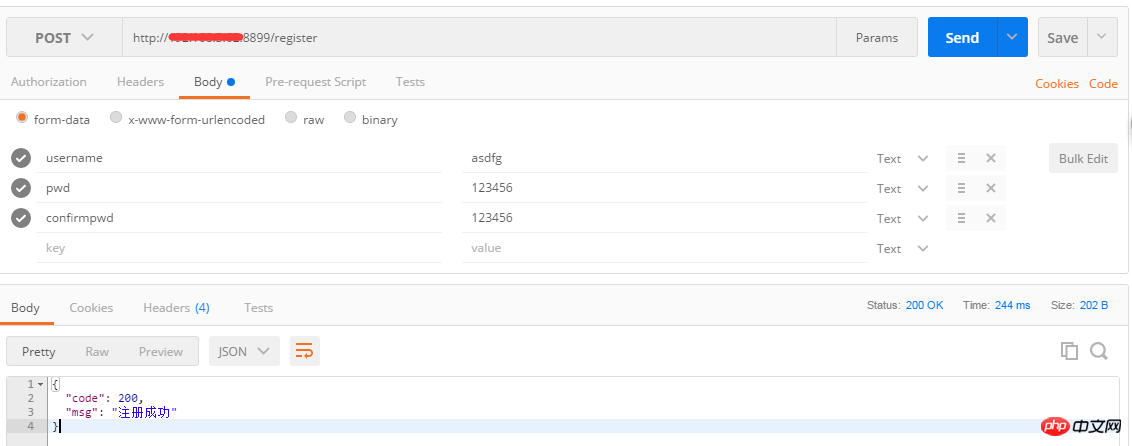Click the confirmpwd value 123456
The width and height of the screenshot is (1132, 446).
664,218
